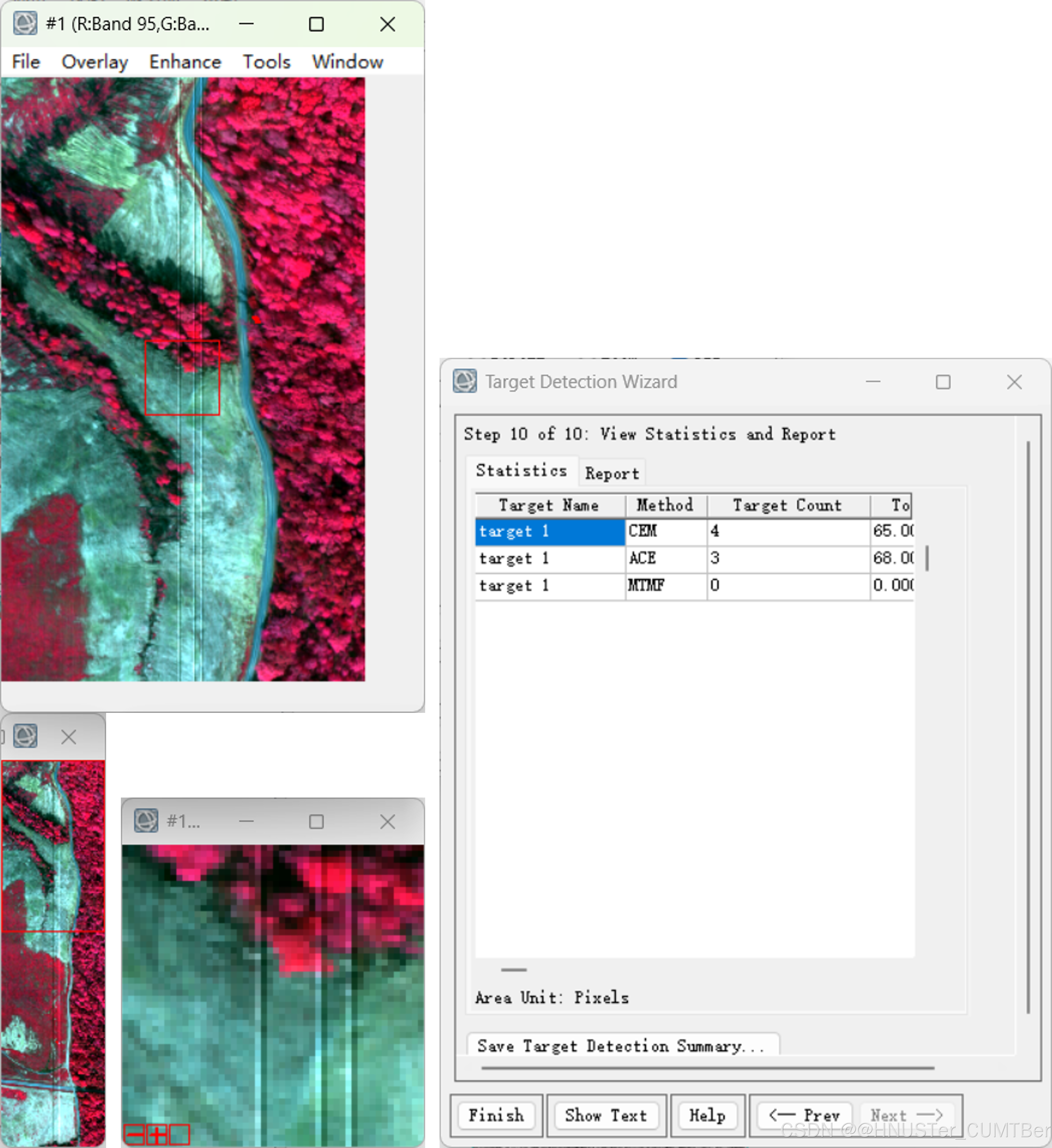Open the Overlay menu
This screenshot has width=1052, height=1148.
[x=95, y=62]
